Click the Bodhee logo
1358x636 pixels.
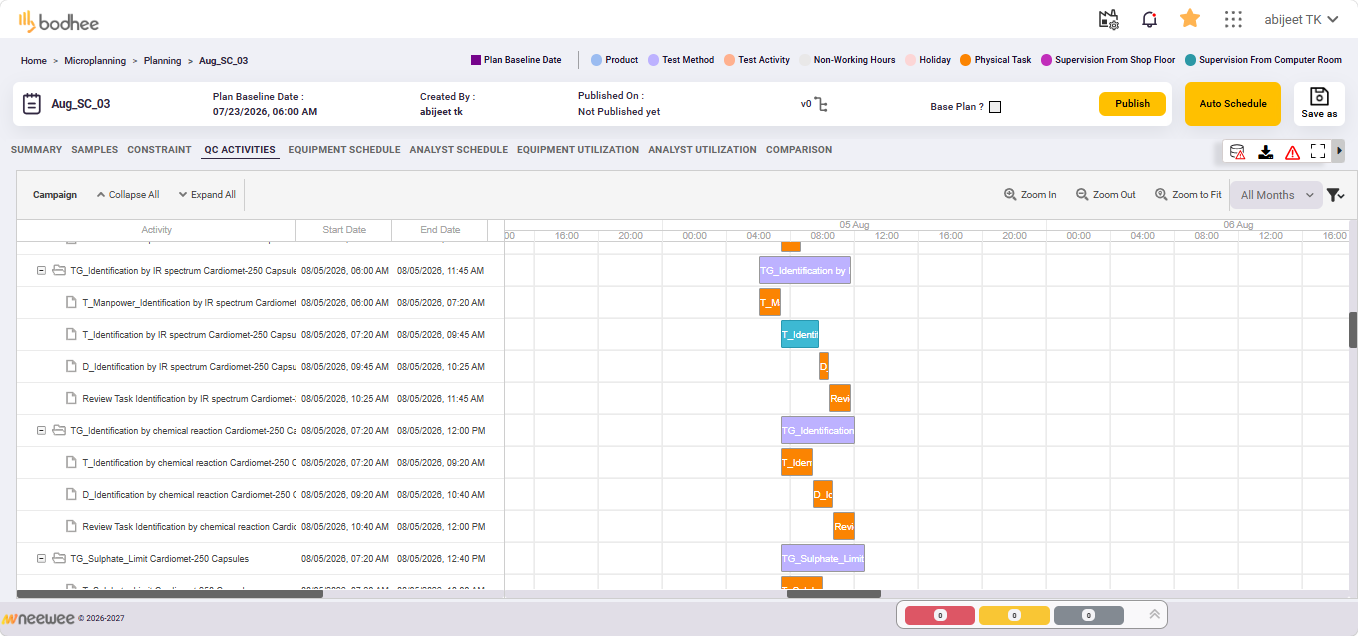(x=59, y=21)
